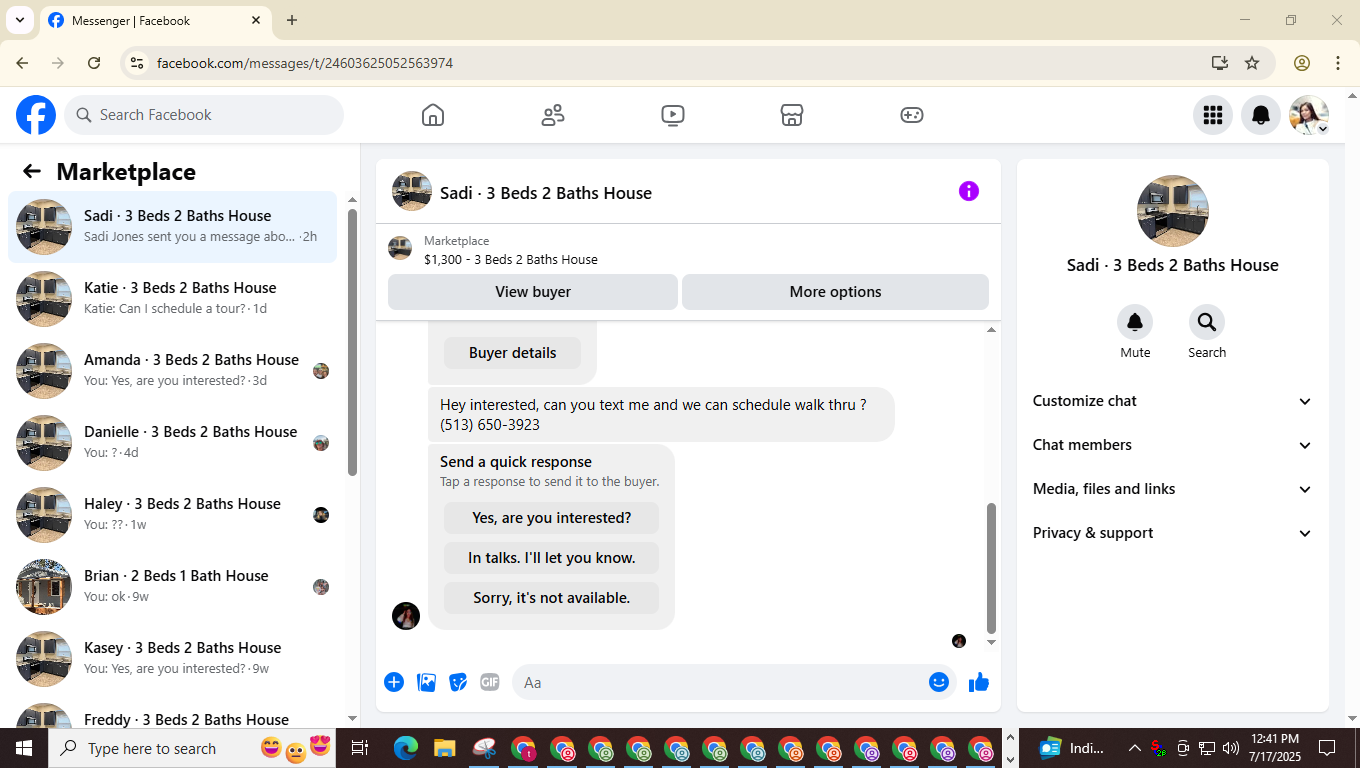This screenshot has height=768, width=1360.
Task: Open the Marketplace storefront icon in top navigation
Action: tap(792, 115)
